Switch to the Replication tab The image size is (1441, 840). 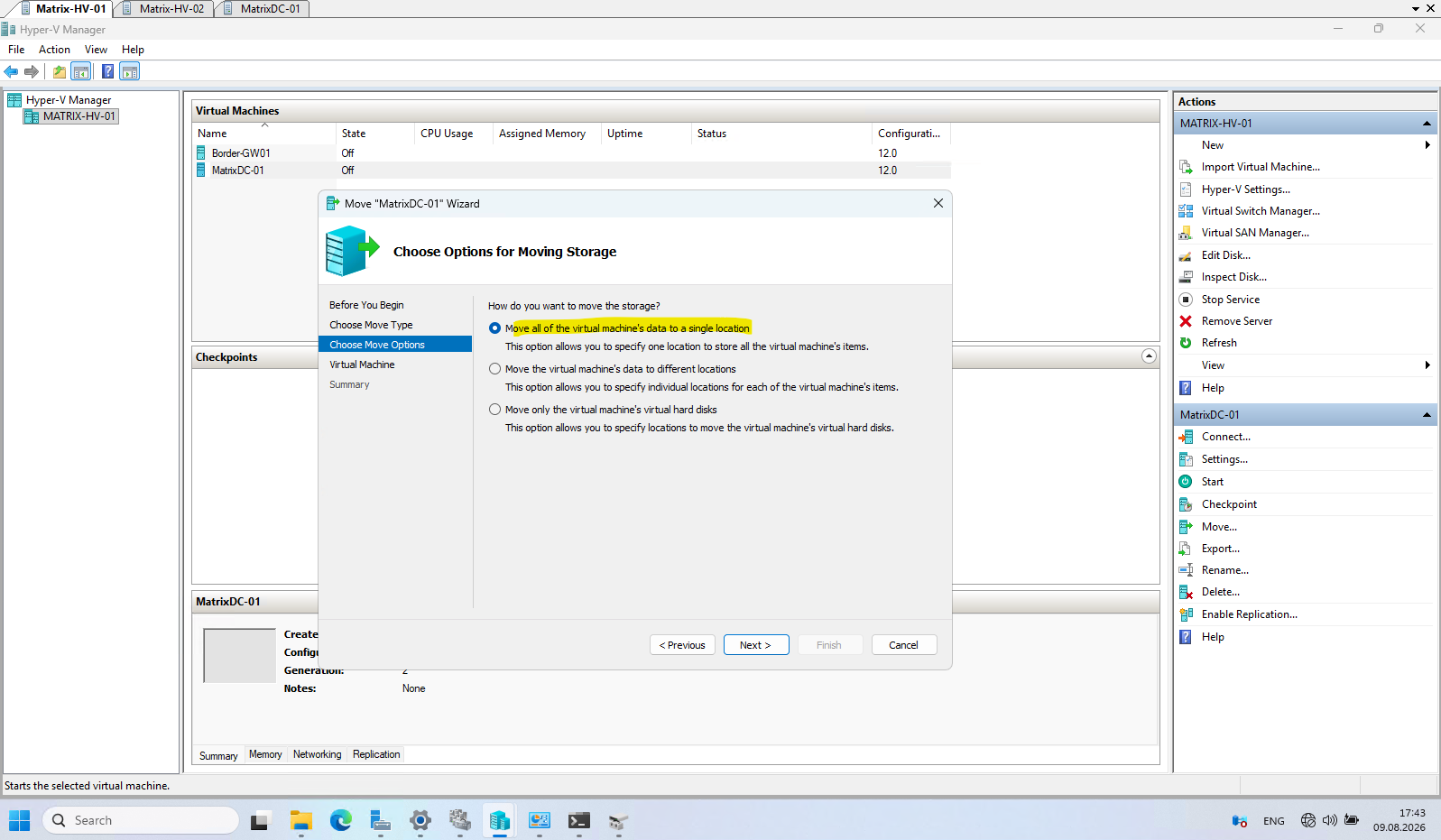pyautogui.click(x=376, y=754)
